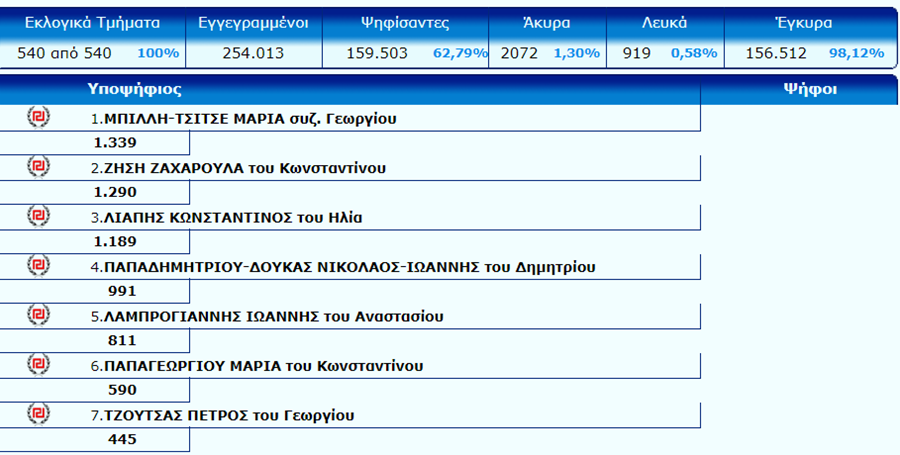Viewport: 900px width, 455px height.
Task: Click vote count 1.290
Action: [115, 192]
